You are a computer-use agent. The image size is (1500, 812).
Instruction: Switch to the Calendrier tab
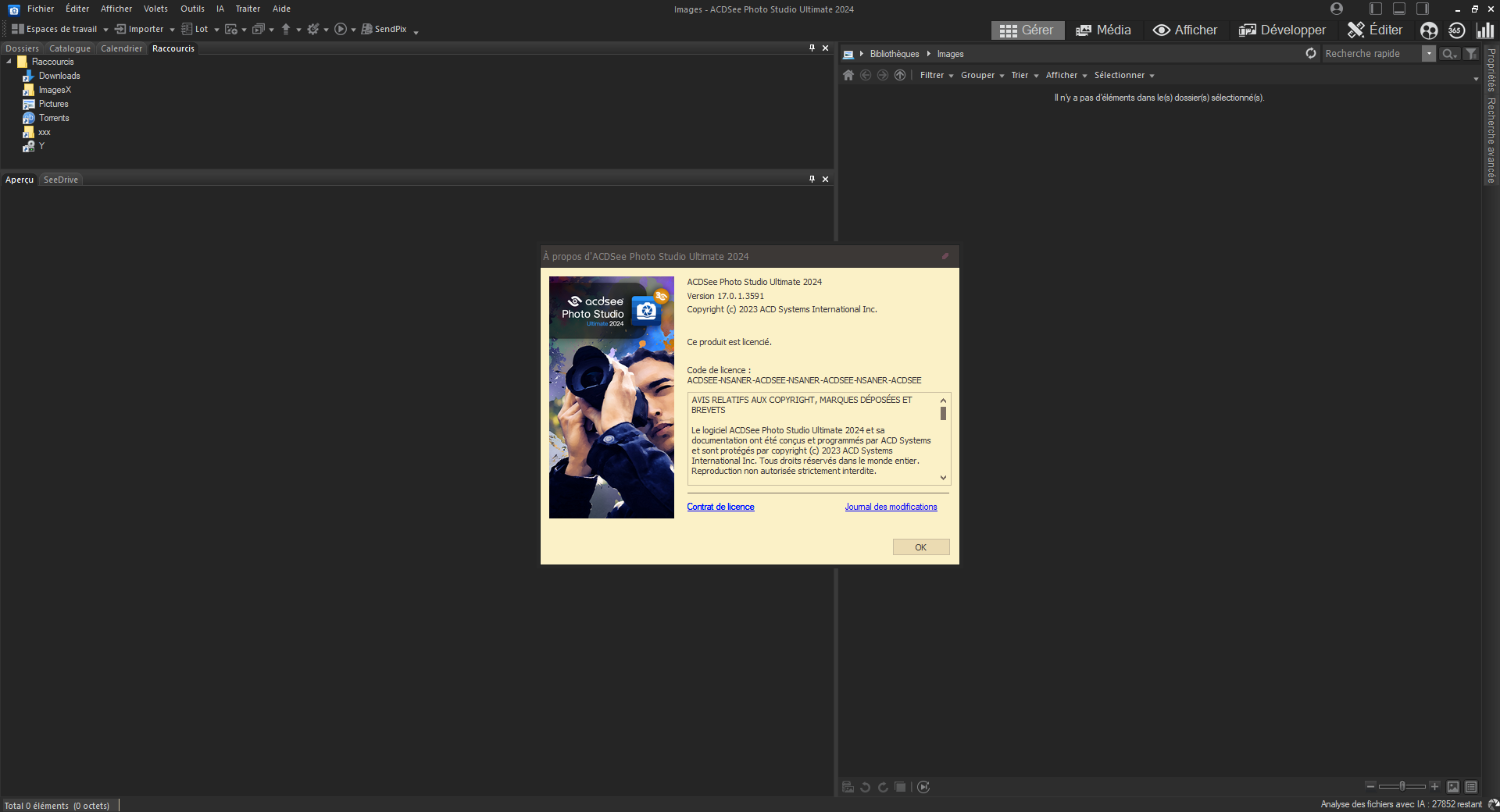pyautogui.click(x=122, y=48)
